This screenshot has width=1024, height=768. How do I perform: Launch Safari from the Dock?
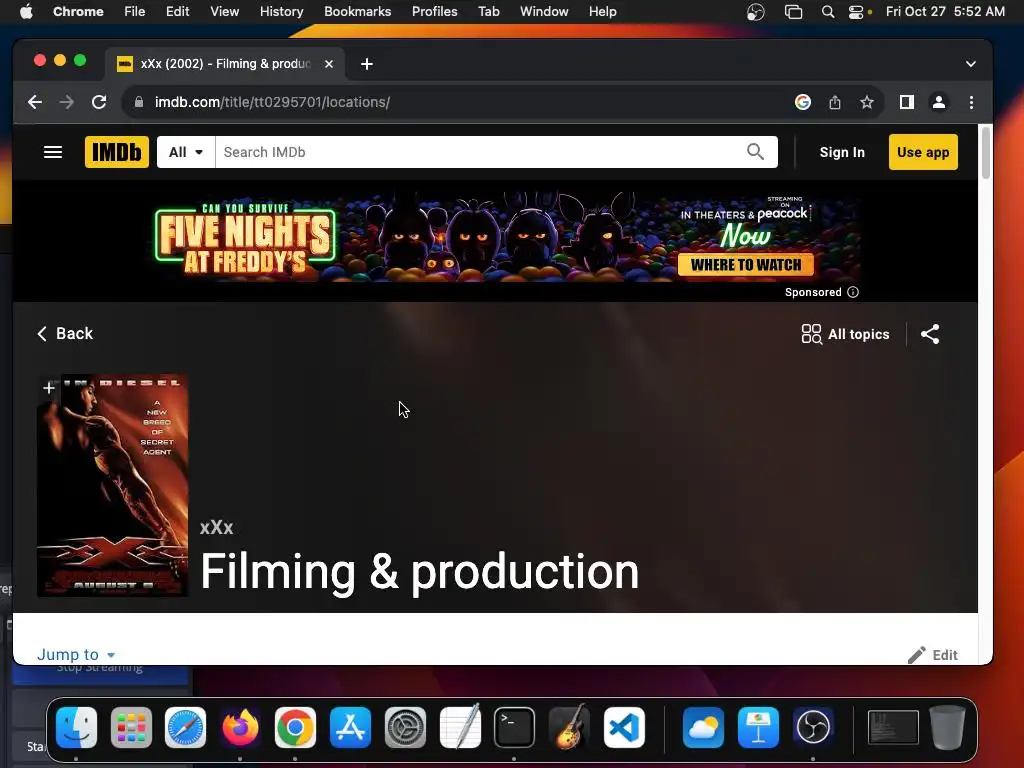[x=185, y=728]
